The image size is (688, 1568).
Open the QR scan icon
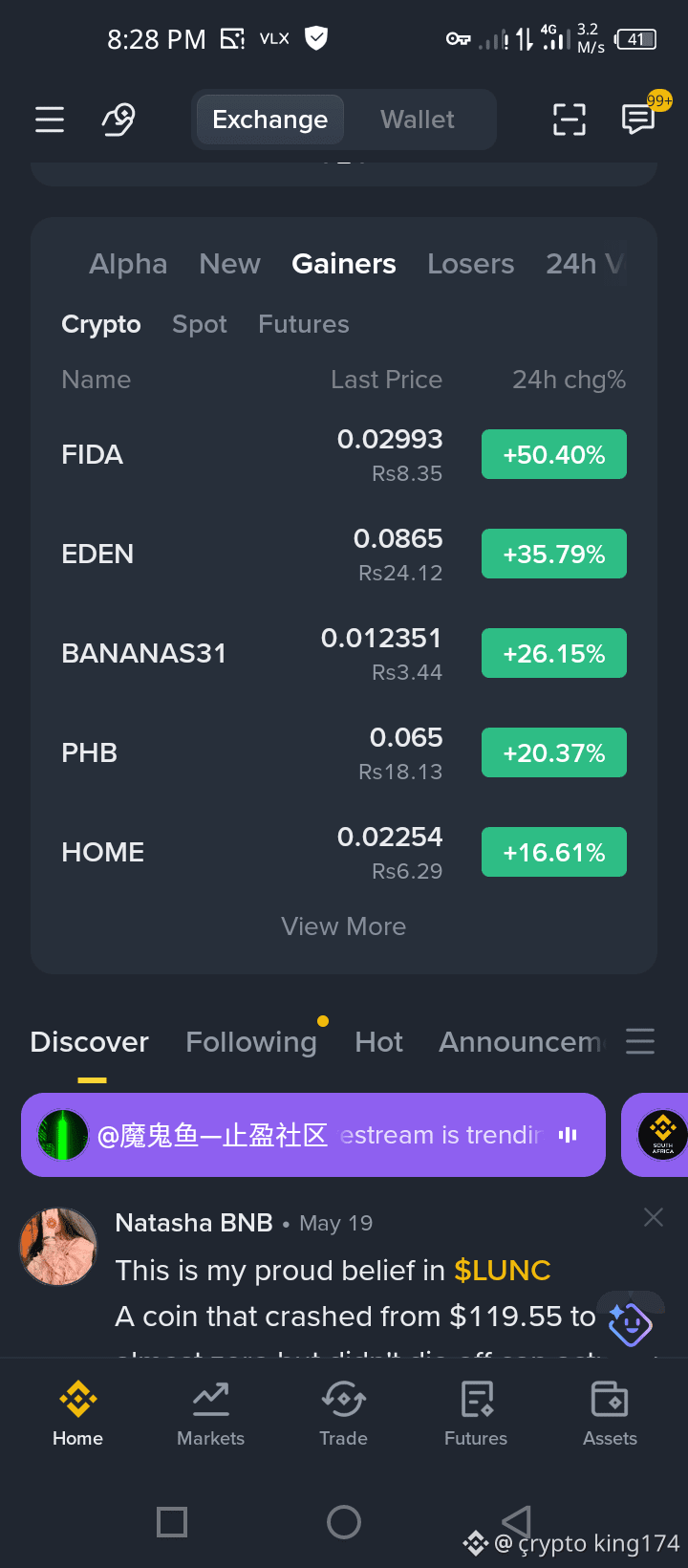[570, 120]
